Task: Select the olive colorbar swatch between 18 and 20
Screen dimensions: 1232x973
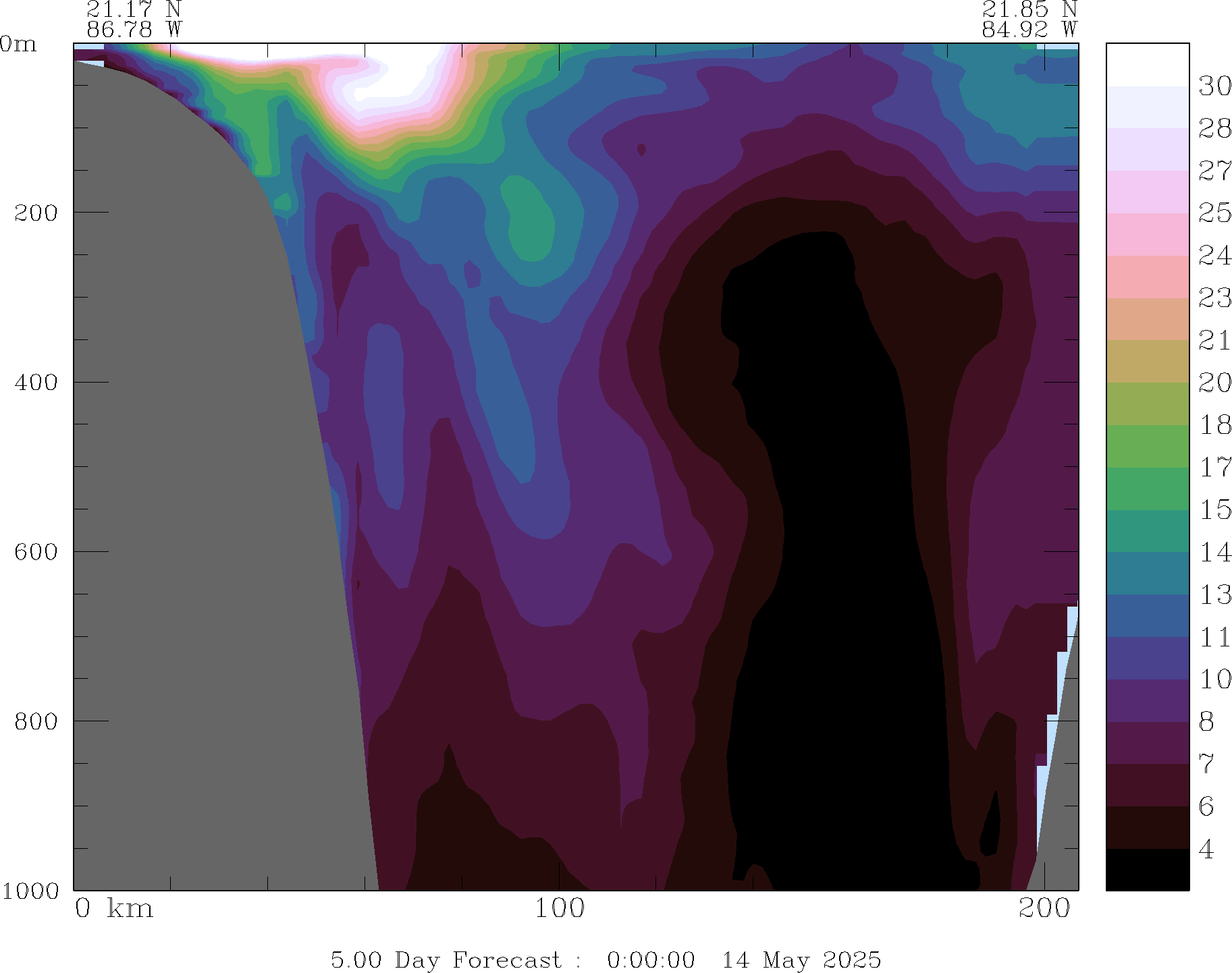Action: [x=1148, y=404]
